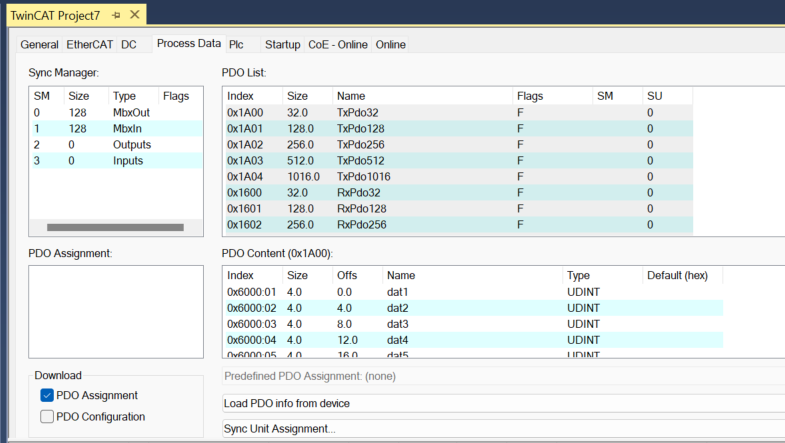Click the PDO List Name column header
785x443 pixels.
point(422,96)
